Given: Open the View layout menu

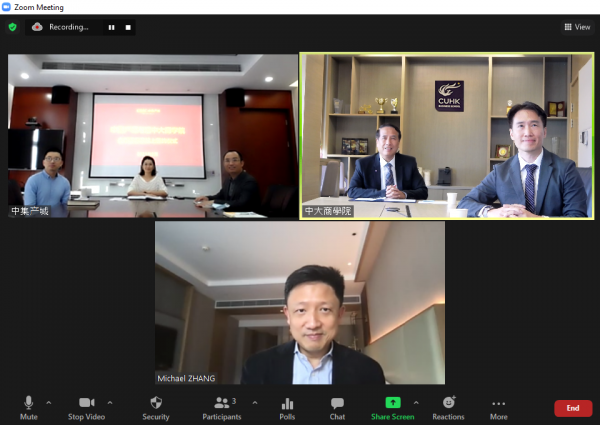Looking at the screenshot, I should pos(576,27).
